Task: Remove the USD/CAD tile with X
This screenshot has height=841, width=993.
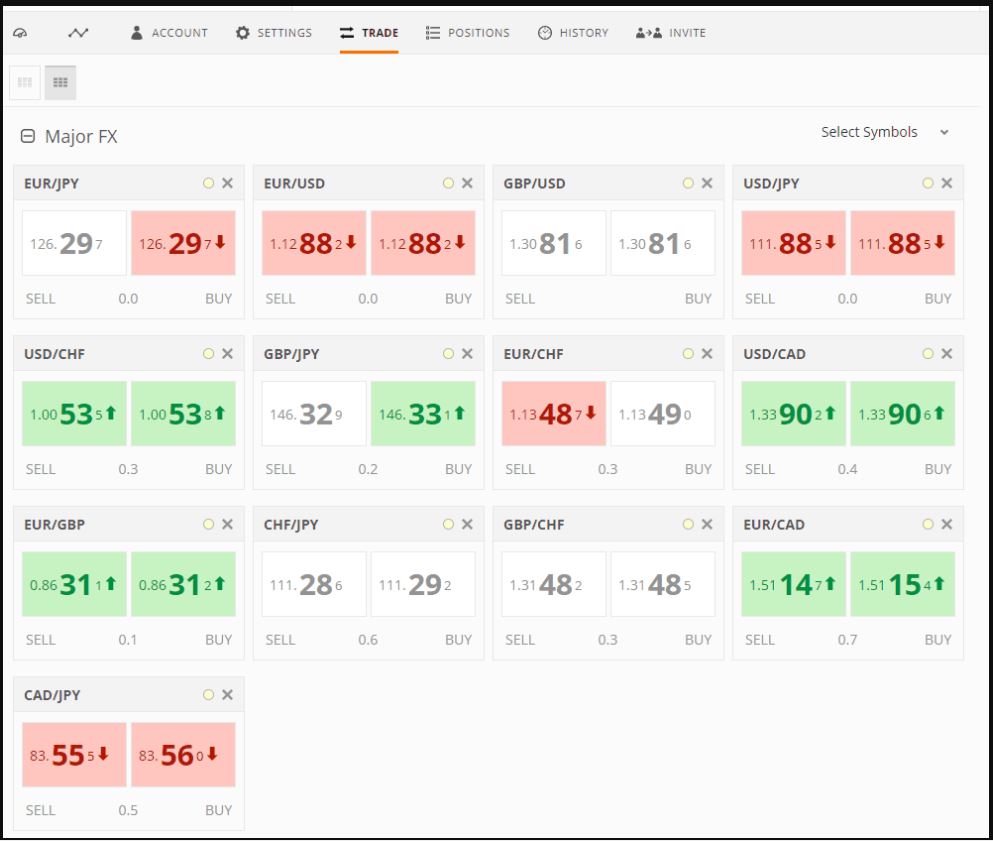Action: (x=946, y=354)
